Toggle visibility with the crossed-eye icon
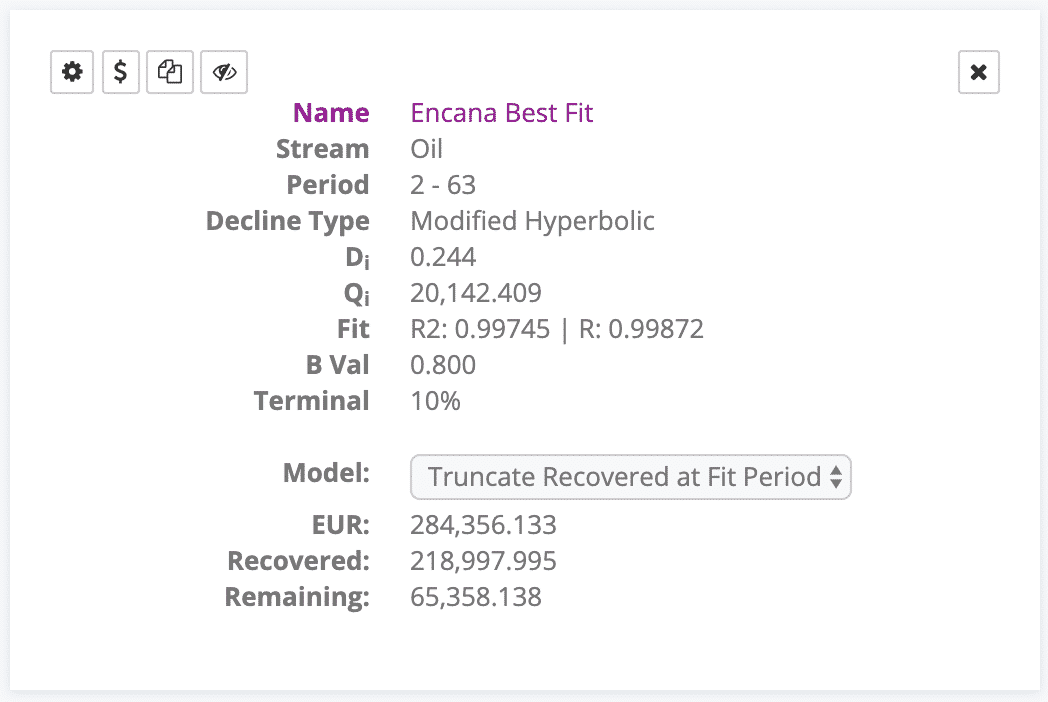The height and width of the screenshot is (702, 1048). (224, 72)
